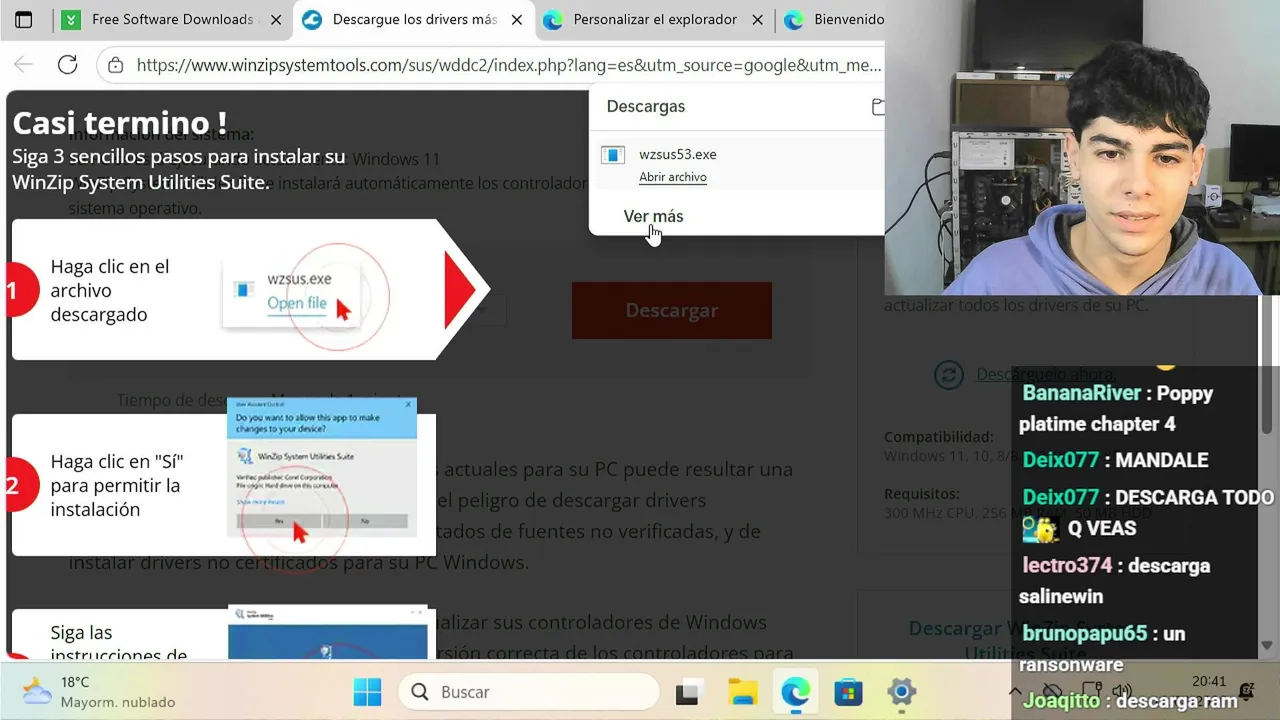Click the wzsus.exe Open file step image
The image size is (1280, 720).
[305, 296]
